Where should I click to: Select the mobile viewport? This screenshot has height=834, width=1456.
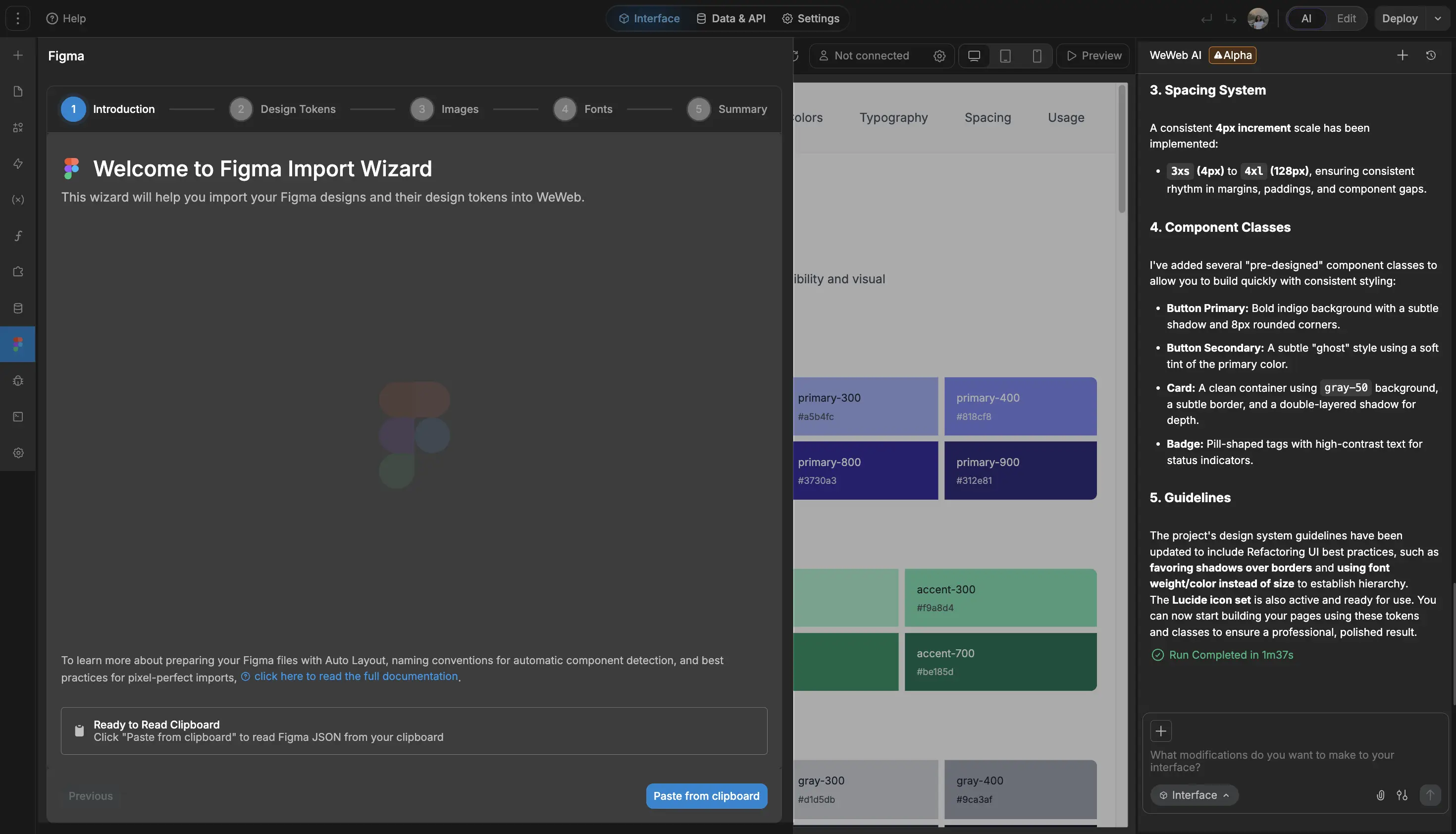(x=1037, y=55)
